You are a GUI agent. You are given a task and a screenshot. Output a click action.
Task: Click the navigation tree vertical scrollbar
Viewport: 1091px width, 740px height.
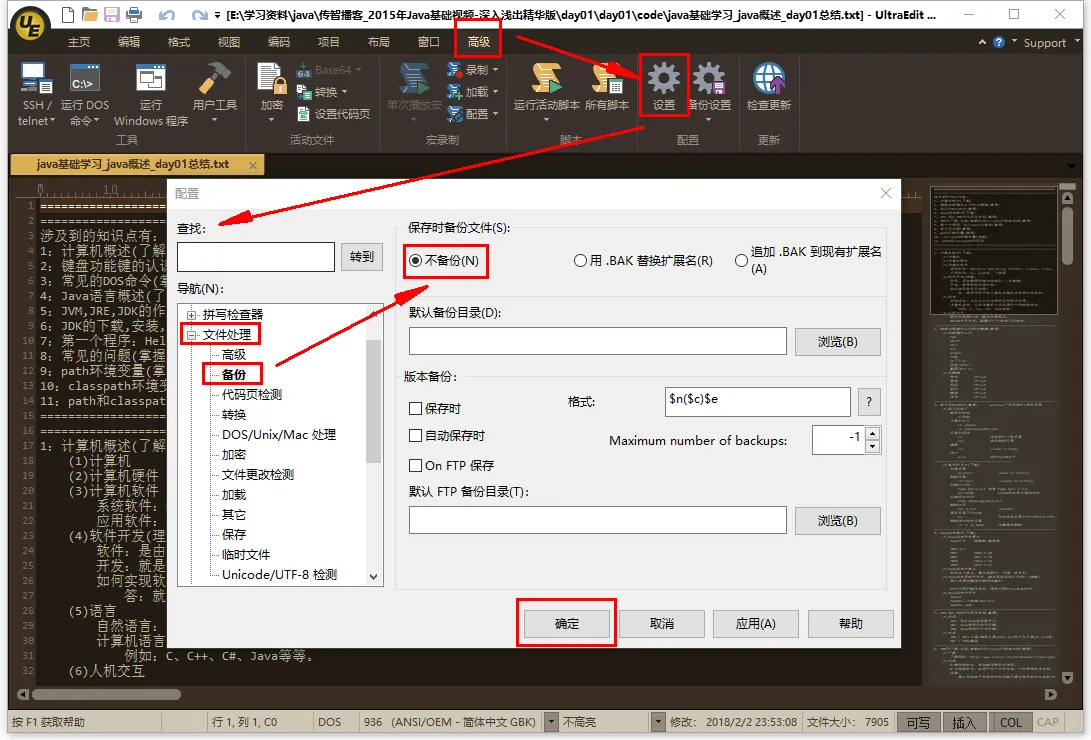tap(374, 400)
